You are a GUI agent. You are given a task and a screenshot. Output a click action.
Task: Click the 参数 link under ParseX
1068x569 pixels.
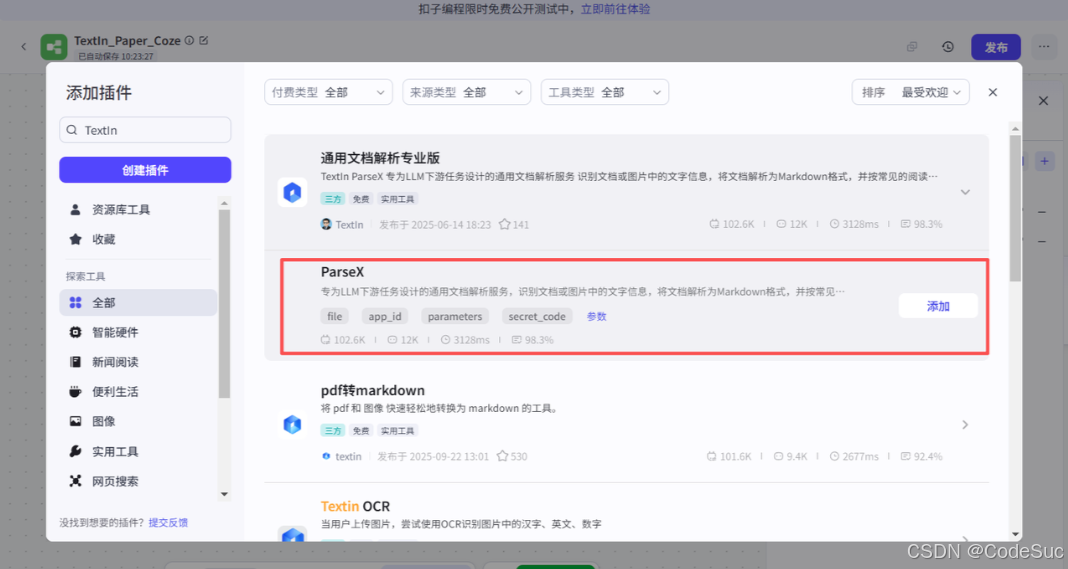point(597,316)
